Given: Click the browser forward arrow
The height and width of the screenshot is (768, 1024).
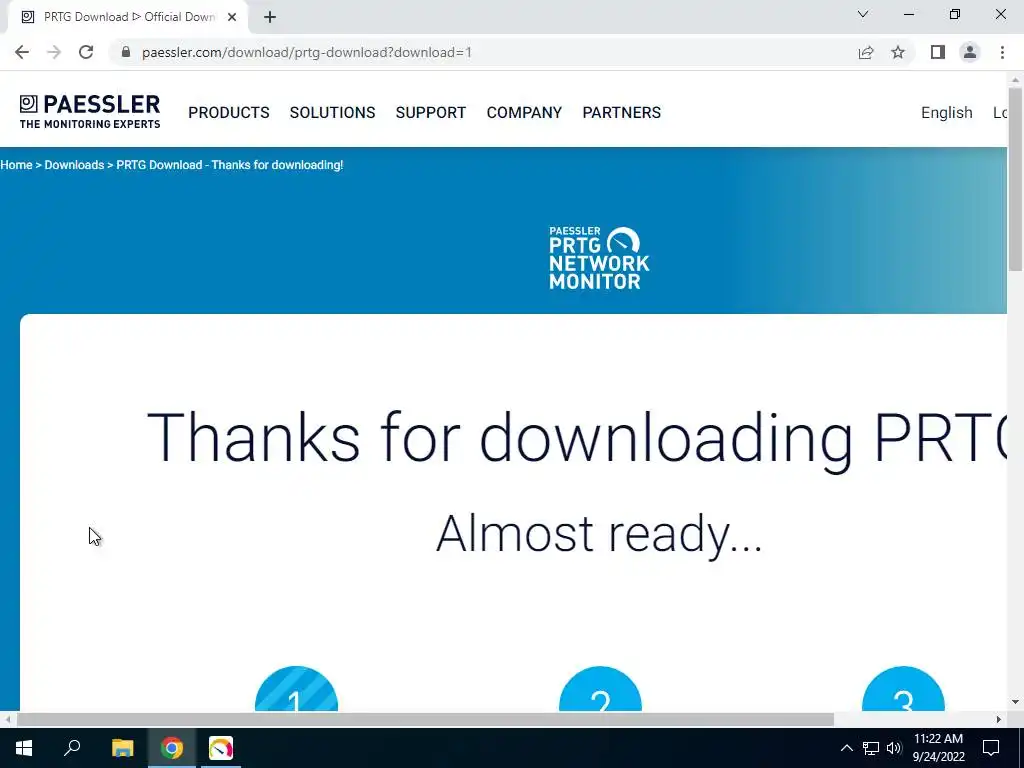Looking at the screenshot, I should [54, 52].
